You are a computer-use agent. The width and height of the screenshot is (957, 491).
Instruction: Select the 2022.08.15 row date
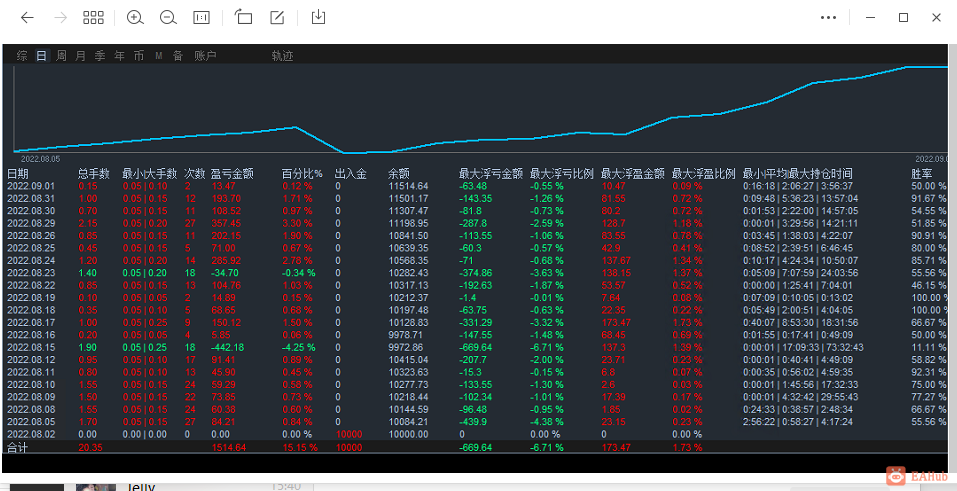point(31,347)
